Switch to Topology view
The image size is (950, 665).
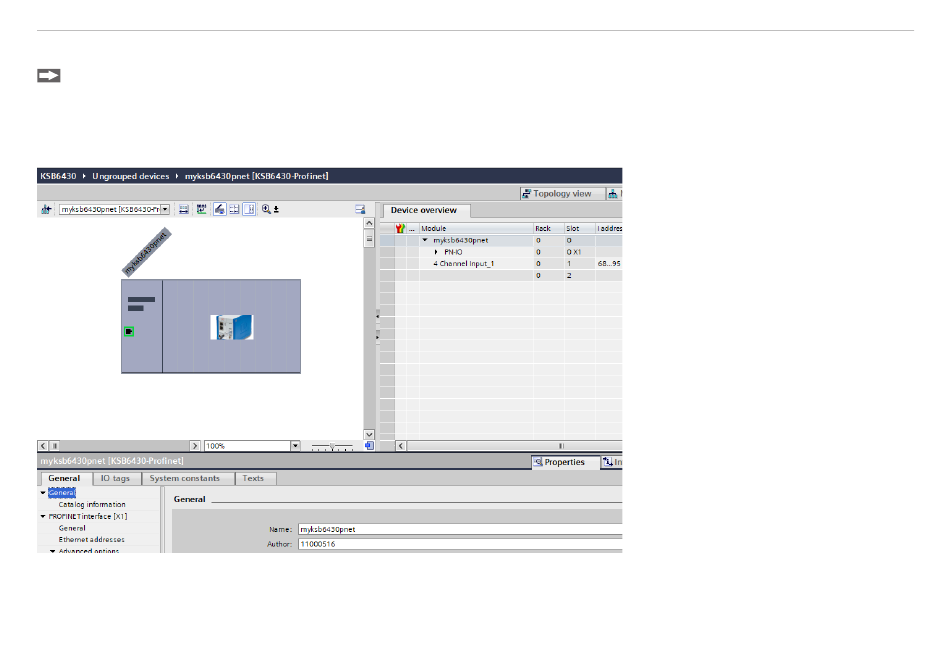click(556, 193)
